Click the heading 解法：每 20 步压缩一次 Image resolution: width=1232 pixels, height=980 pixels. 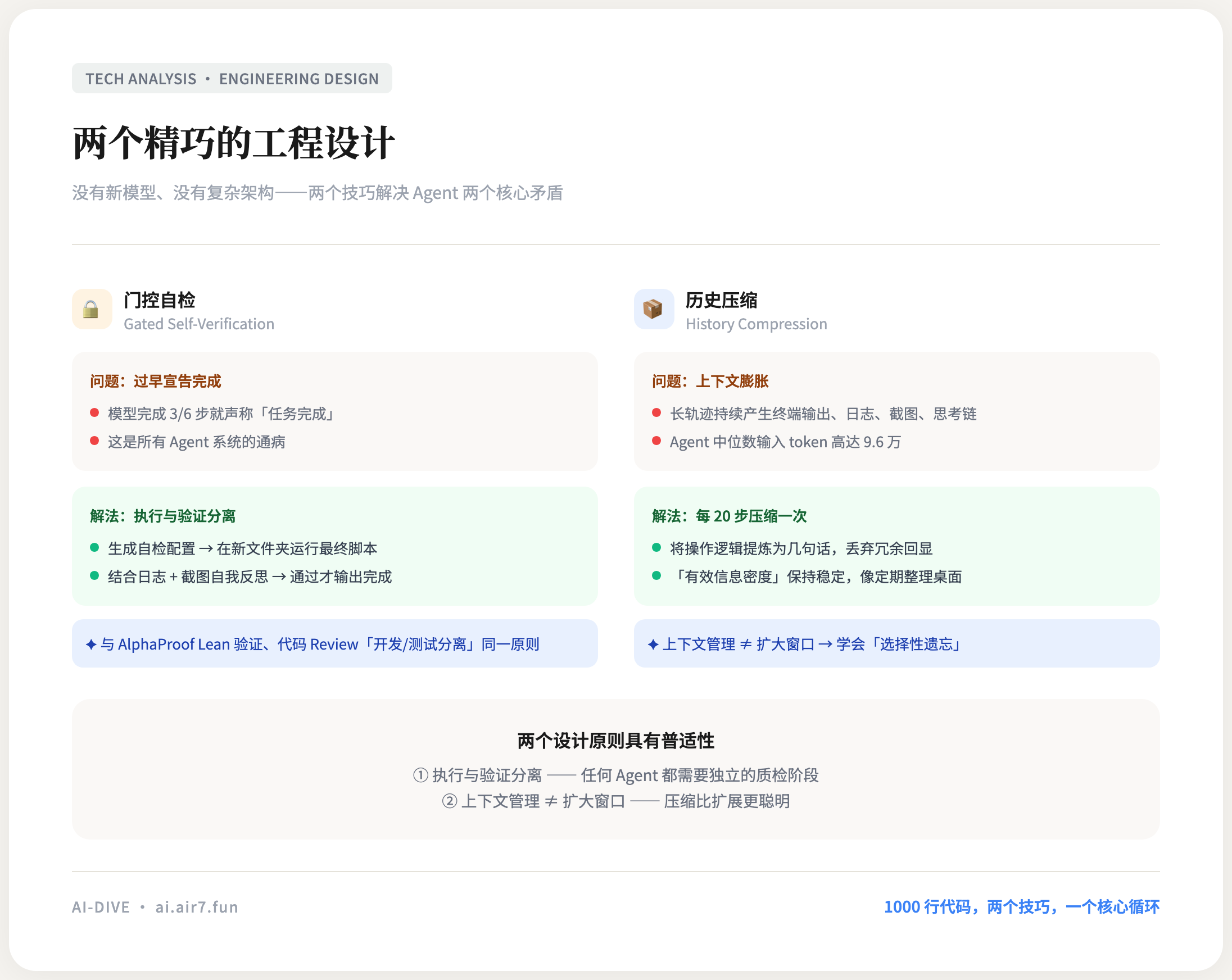pos(730,516)
